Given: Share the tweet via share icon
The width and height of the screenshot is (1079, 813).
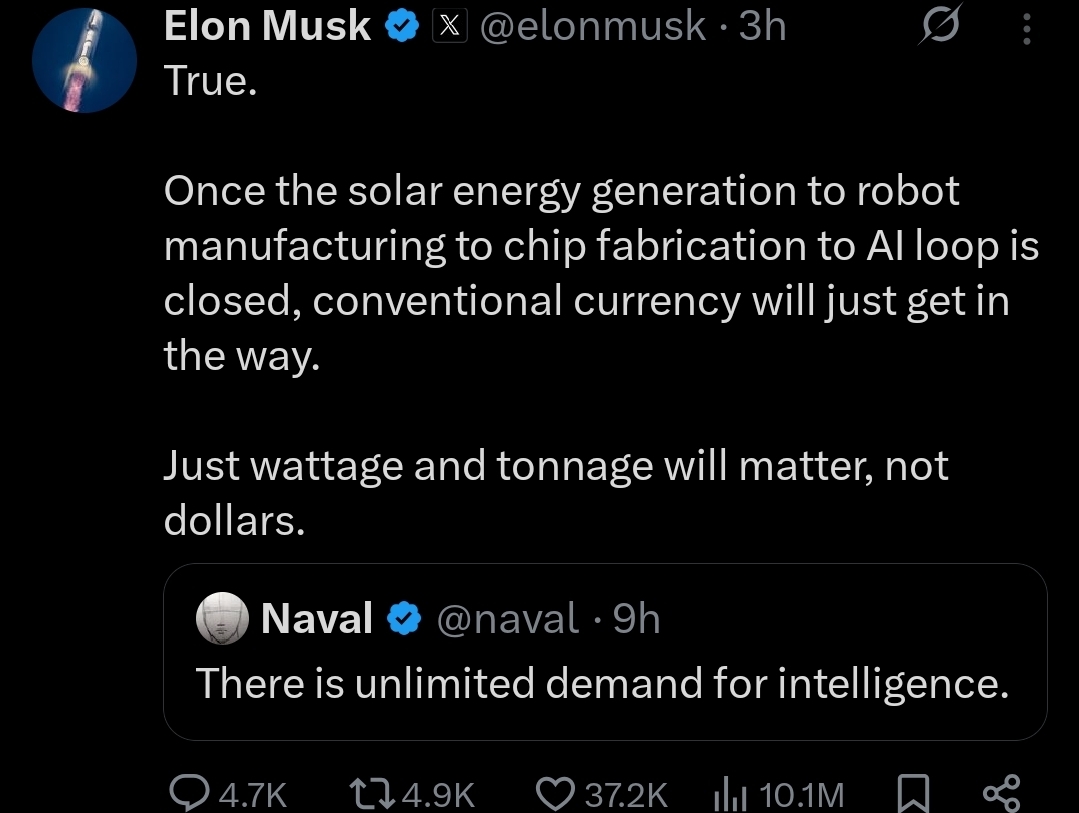Looking at the screenshot, I should coord(1001,793).
